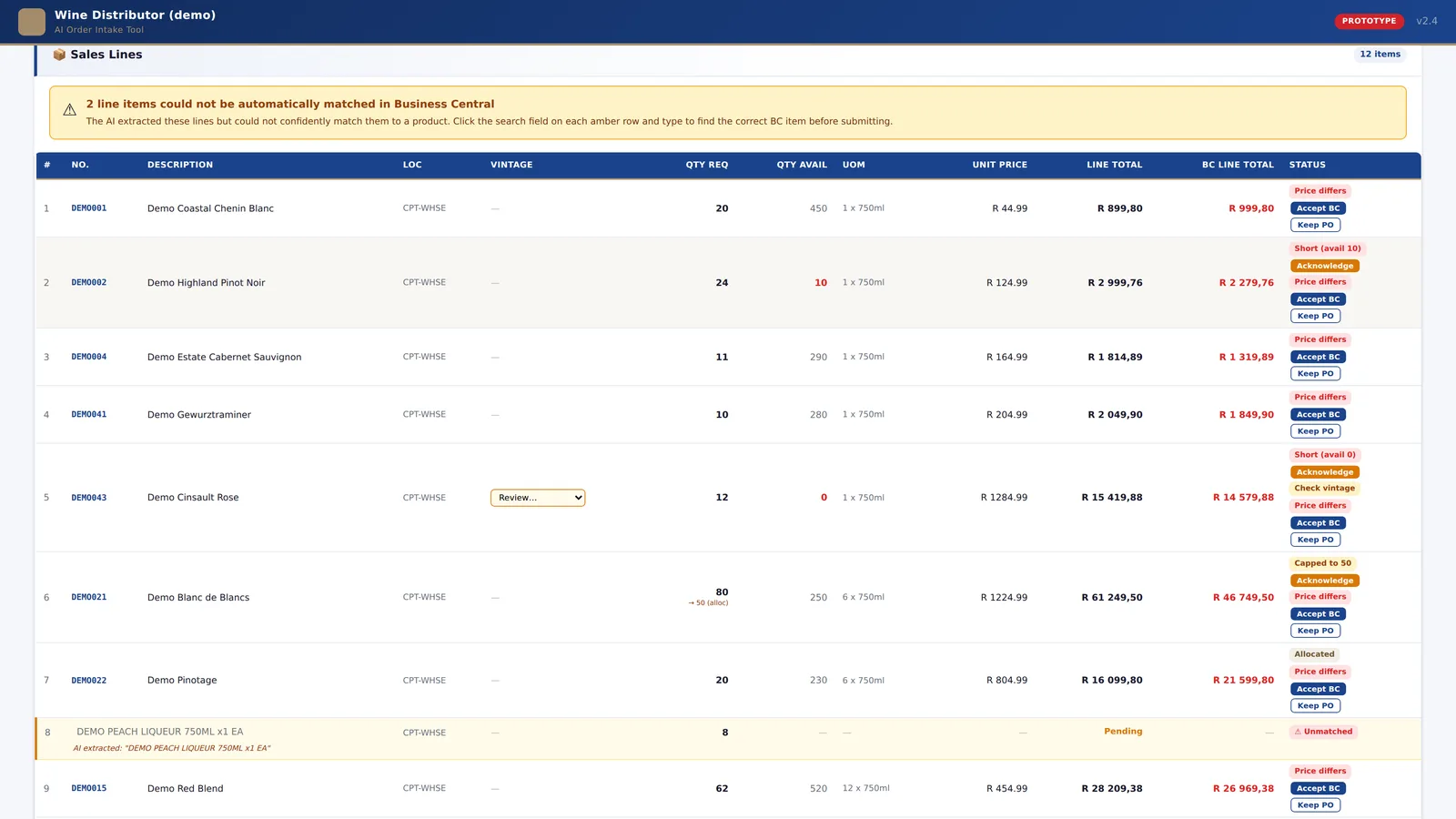Accept BC price for Demo Cinsault Rose
Image resolution: width=1456 pixels, height=819 pixels.
coord(1318,523)
